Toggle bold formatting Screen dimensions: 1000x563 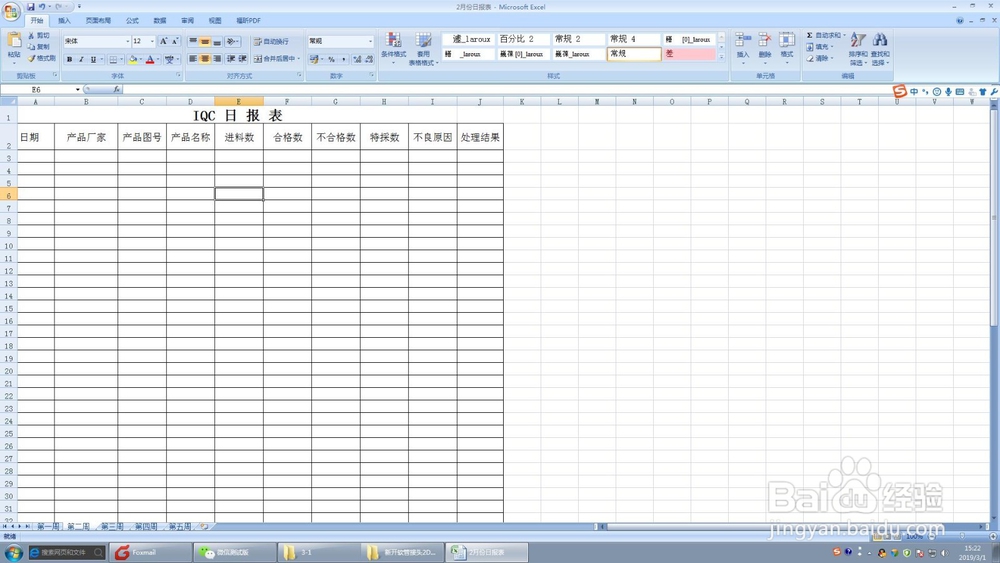click(x=70, y=59)
